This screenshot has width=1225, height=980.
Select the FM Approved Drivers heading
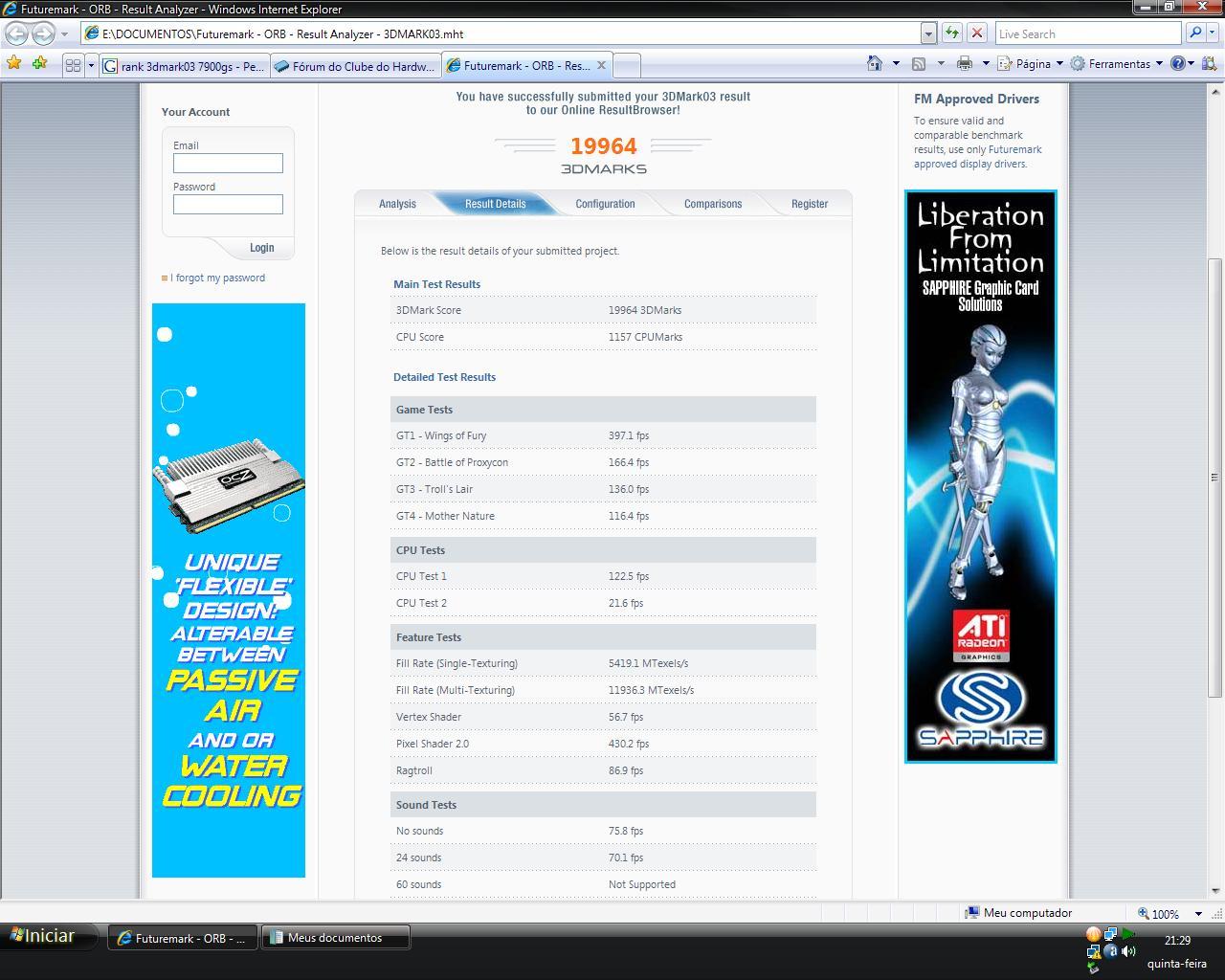tap(976, 99)
